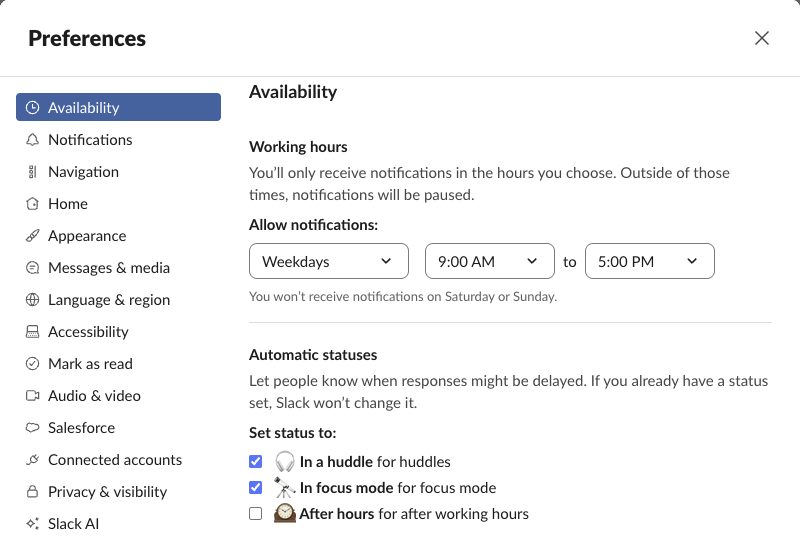Click the headphones emoji for huddle status
Screen dimensions: 800x540
click(285, 461)
